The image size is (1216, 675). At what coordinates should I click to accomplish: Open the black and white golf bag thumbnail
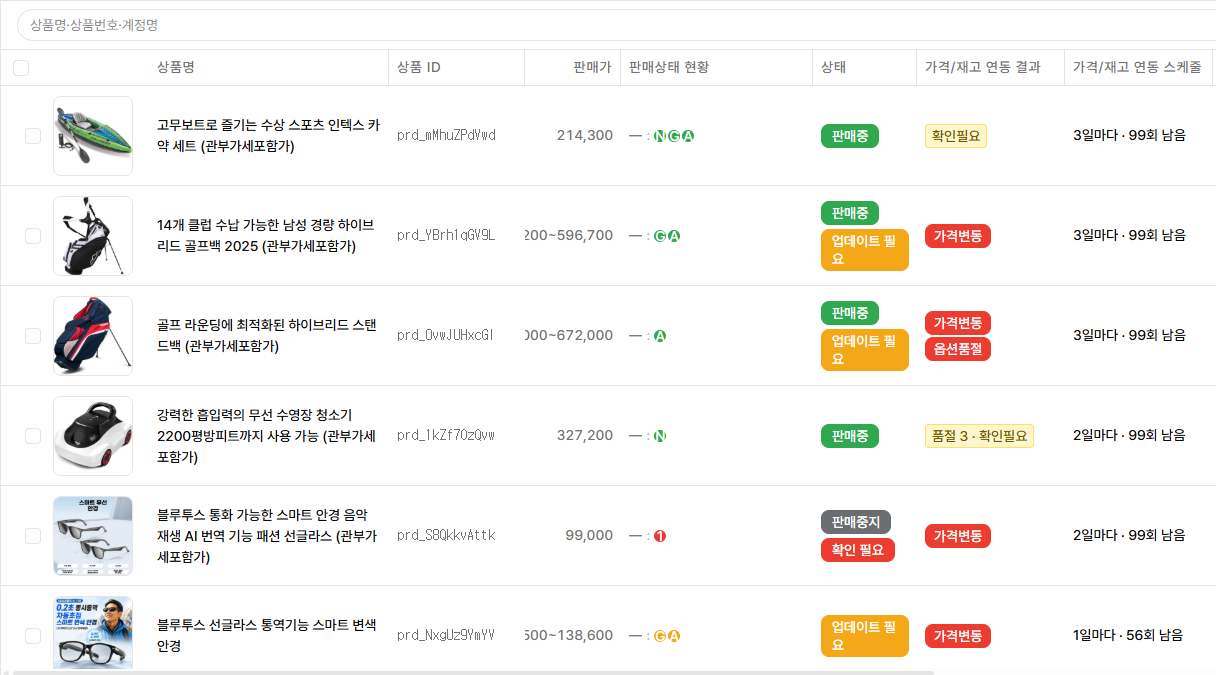(x=93, y=236)
